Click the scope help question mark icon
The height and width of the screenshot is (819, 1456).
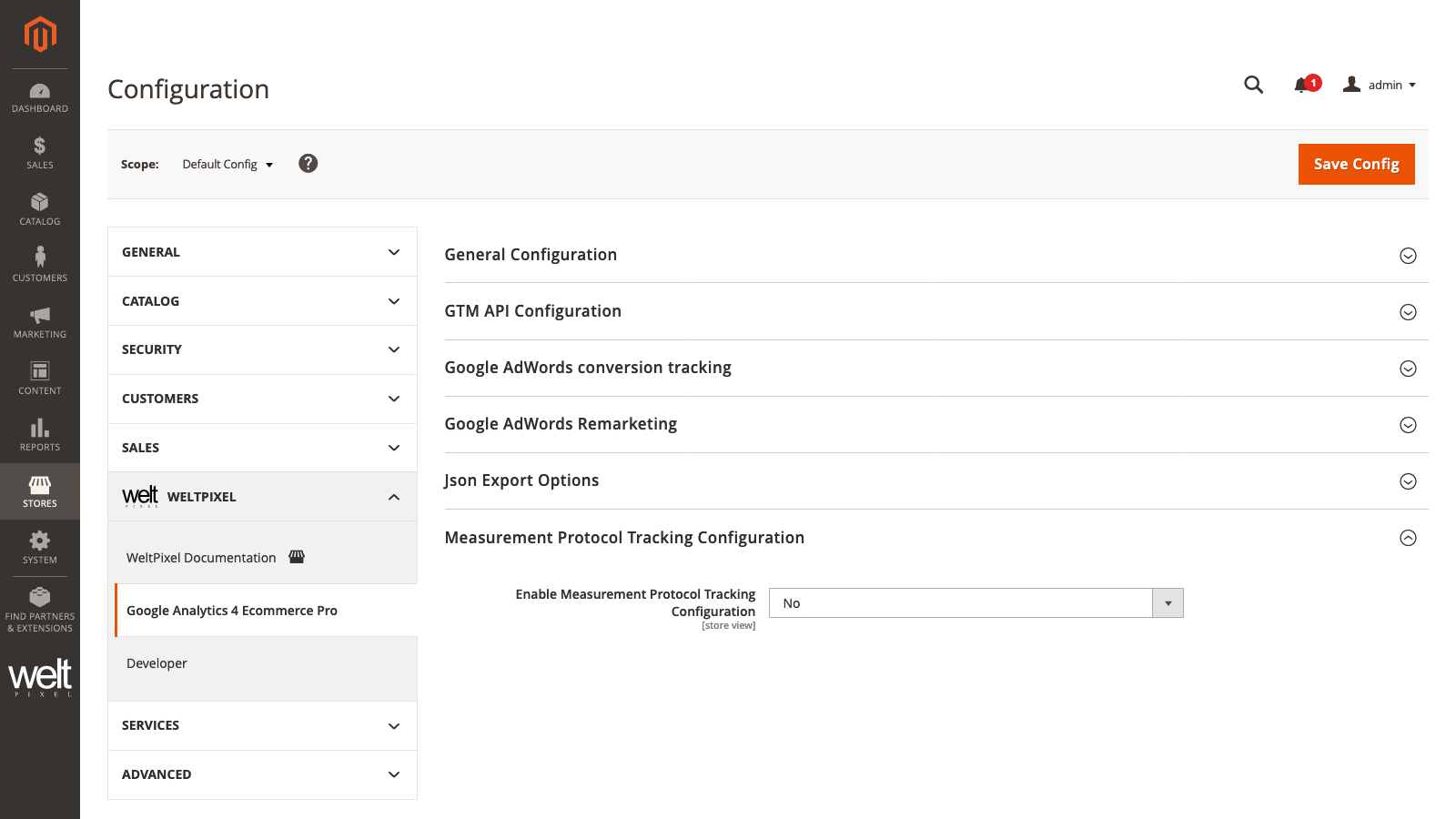coord(308,164)
